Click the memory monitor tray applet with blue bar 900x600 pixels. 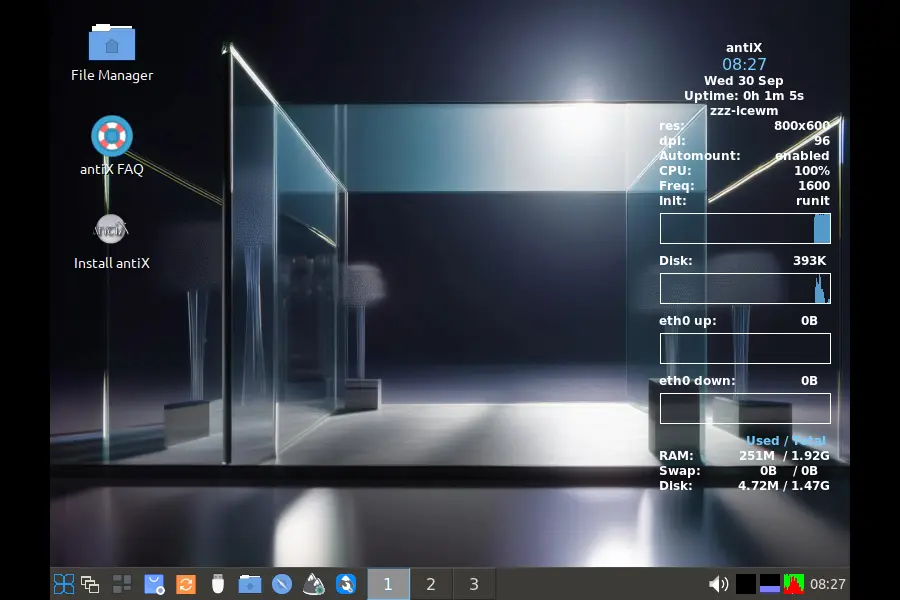(770, 584)
